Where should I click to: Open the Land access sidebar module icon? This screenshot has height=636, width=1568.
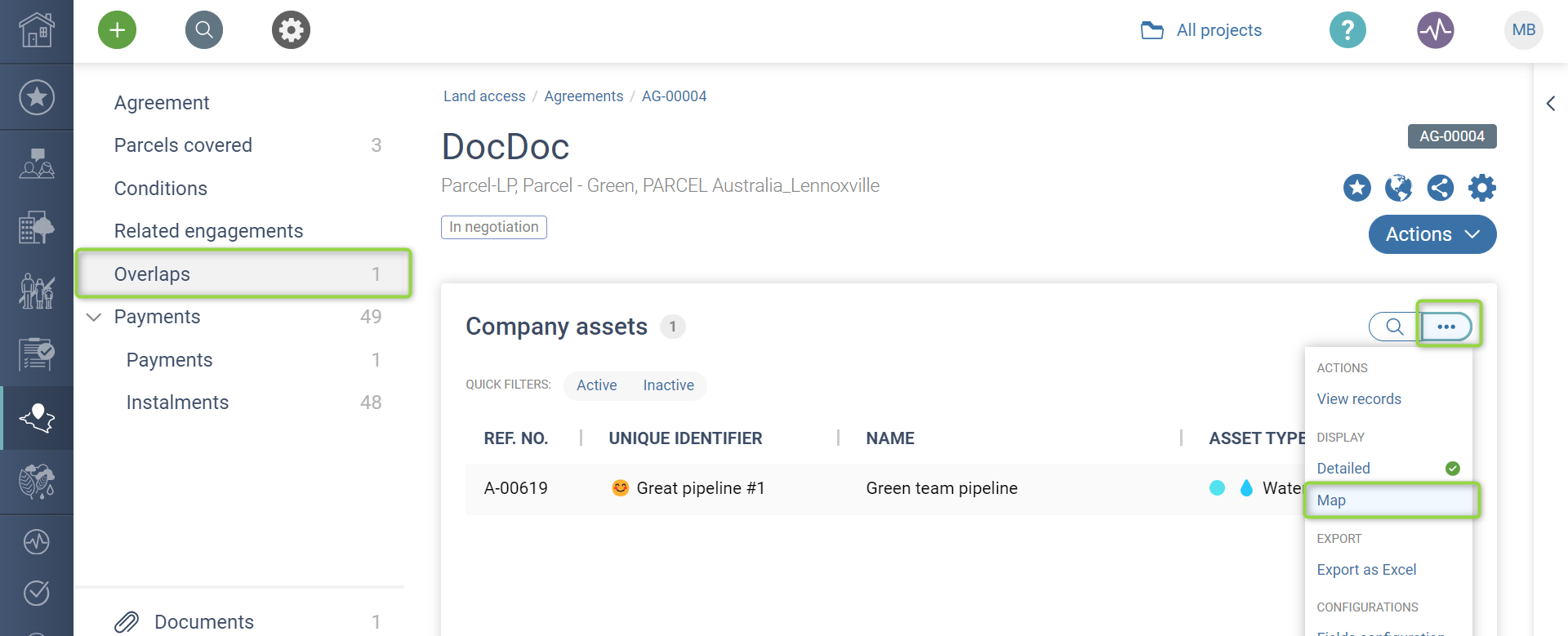click(37, 418)
